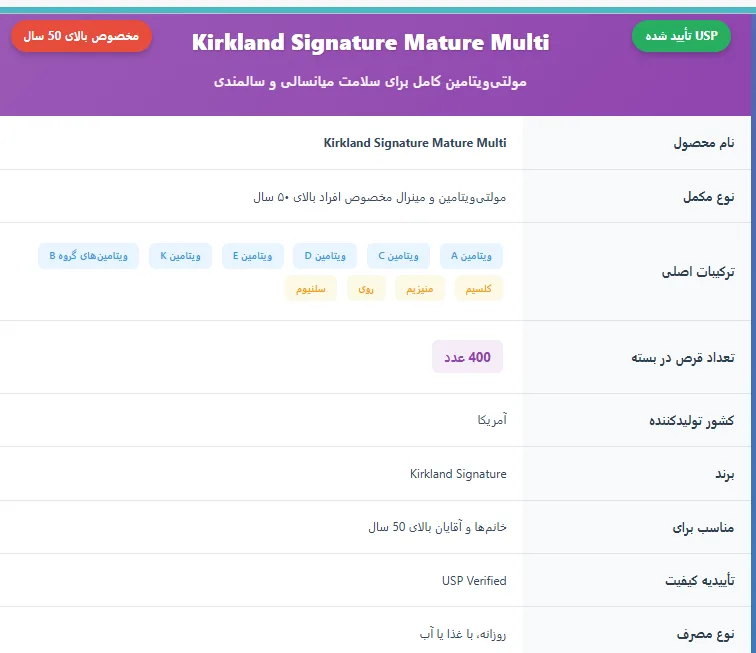This screenshot has height=653, width=756.
Task: Select the ویتامین E tag
Action: pos(253,256)
